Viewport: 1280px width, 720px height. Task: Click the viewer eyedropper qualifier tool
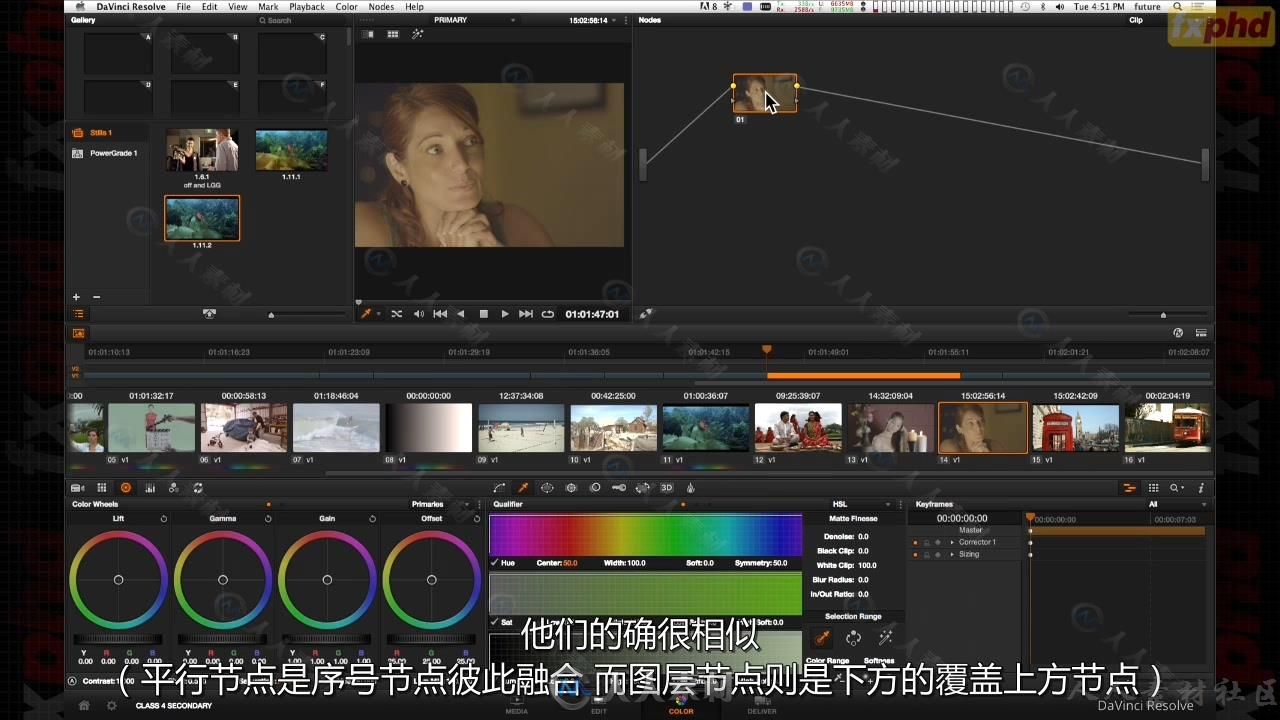pyautogui.click(x=366, y=314)
